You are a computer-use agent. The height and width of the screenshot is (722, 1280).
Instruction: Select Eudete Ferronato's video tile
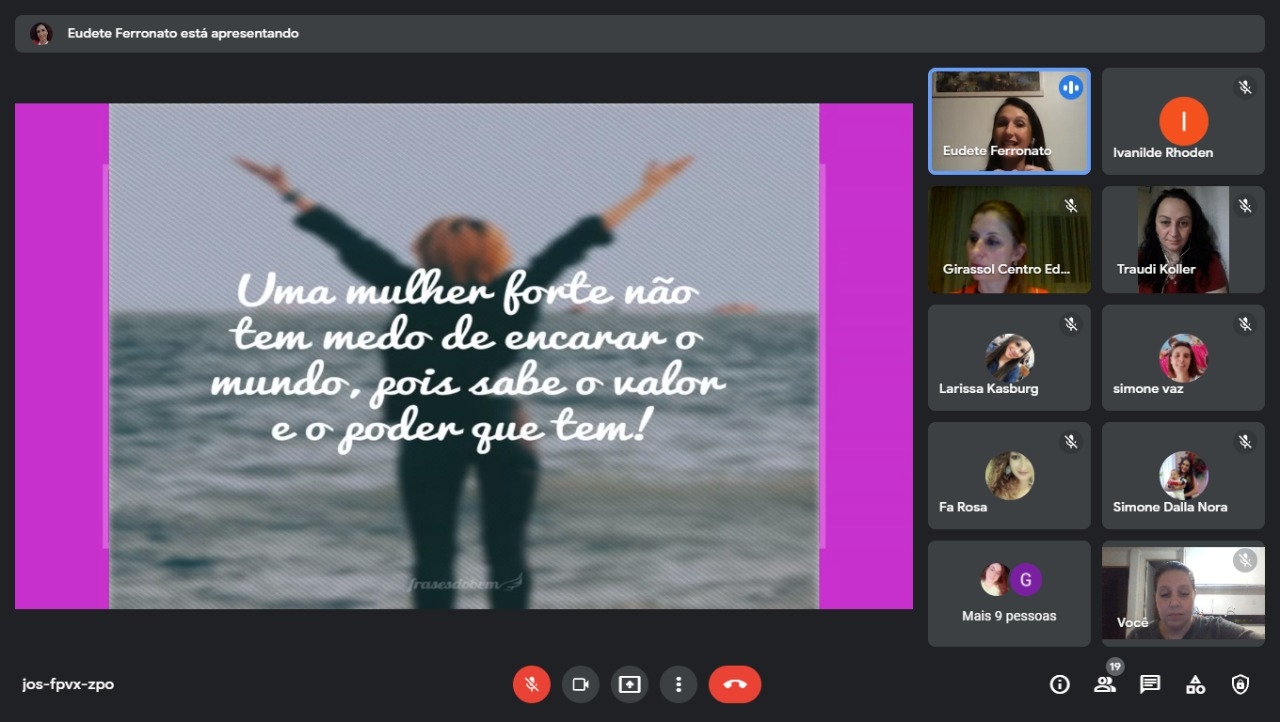1009,121
